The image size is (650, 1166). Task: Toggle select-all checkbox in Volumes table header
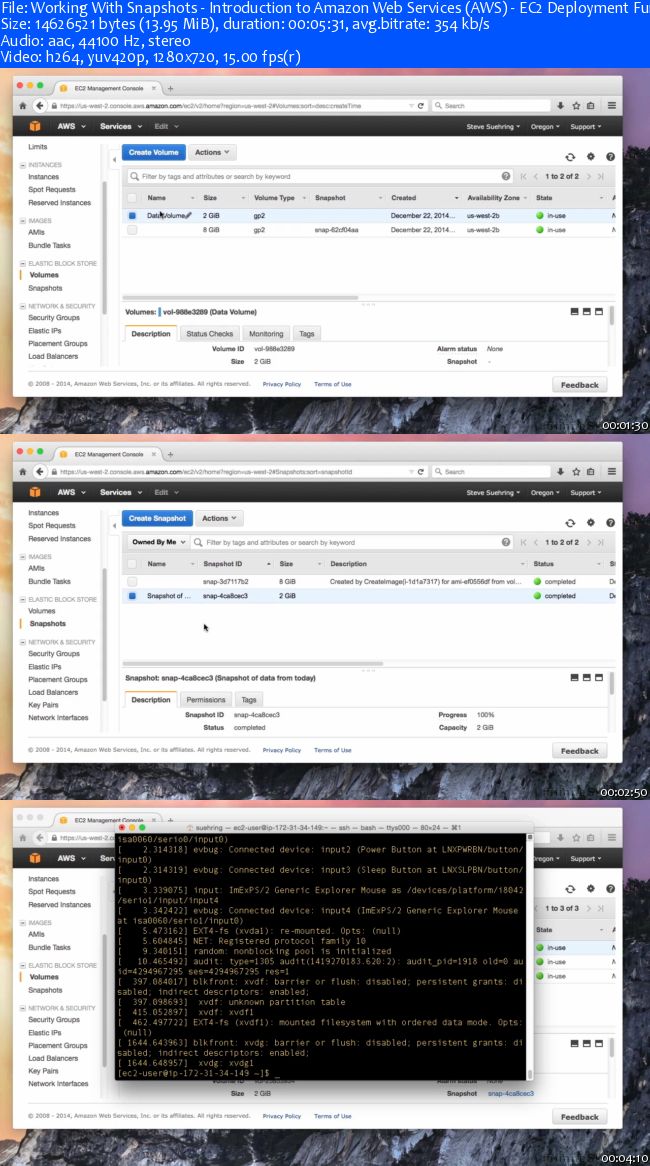click(132, 198)
